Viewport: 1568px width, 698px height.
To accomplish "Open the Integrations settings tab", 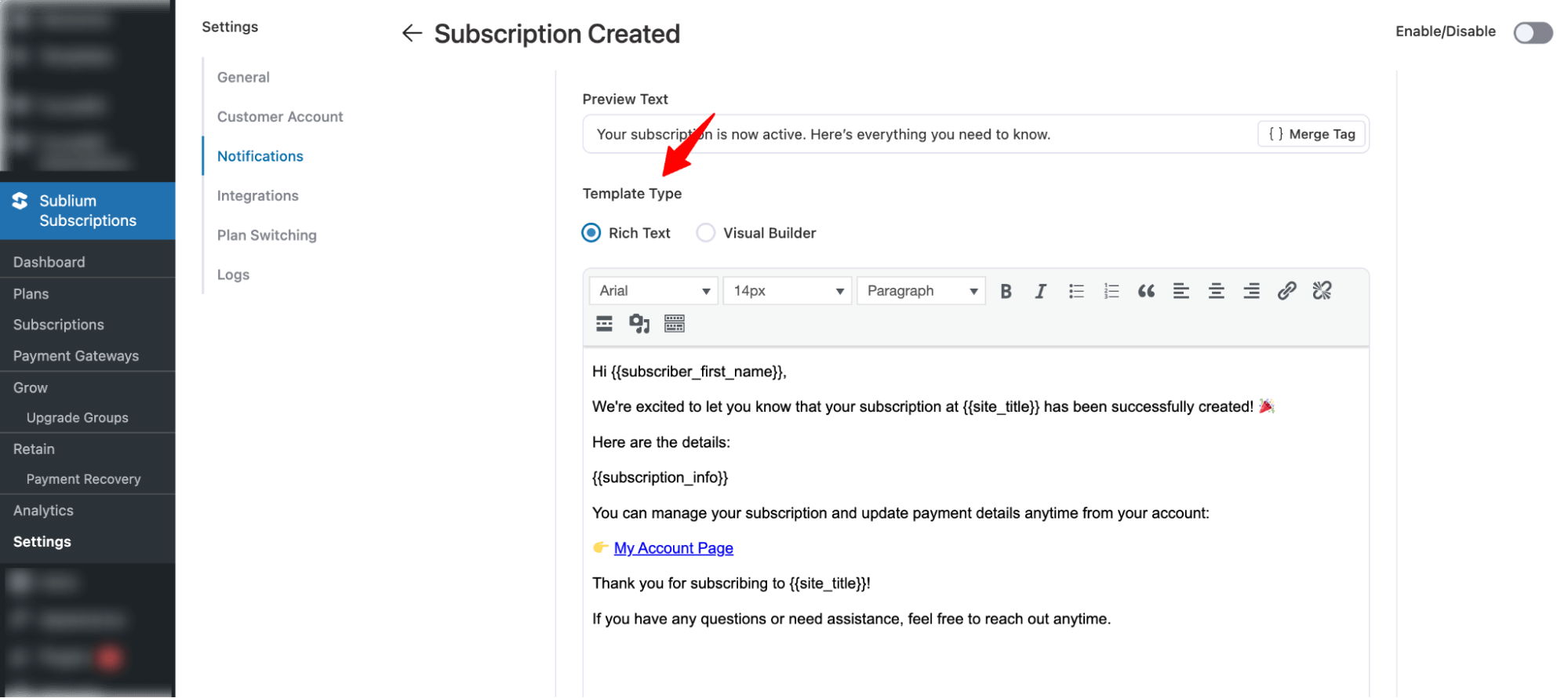I will click(258, 195).
